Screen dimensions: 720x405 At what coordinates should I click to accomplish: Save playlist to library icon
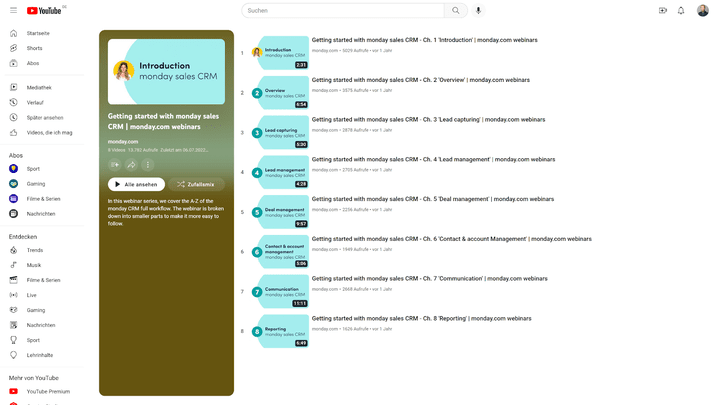[x=115, y=164]
